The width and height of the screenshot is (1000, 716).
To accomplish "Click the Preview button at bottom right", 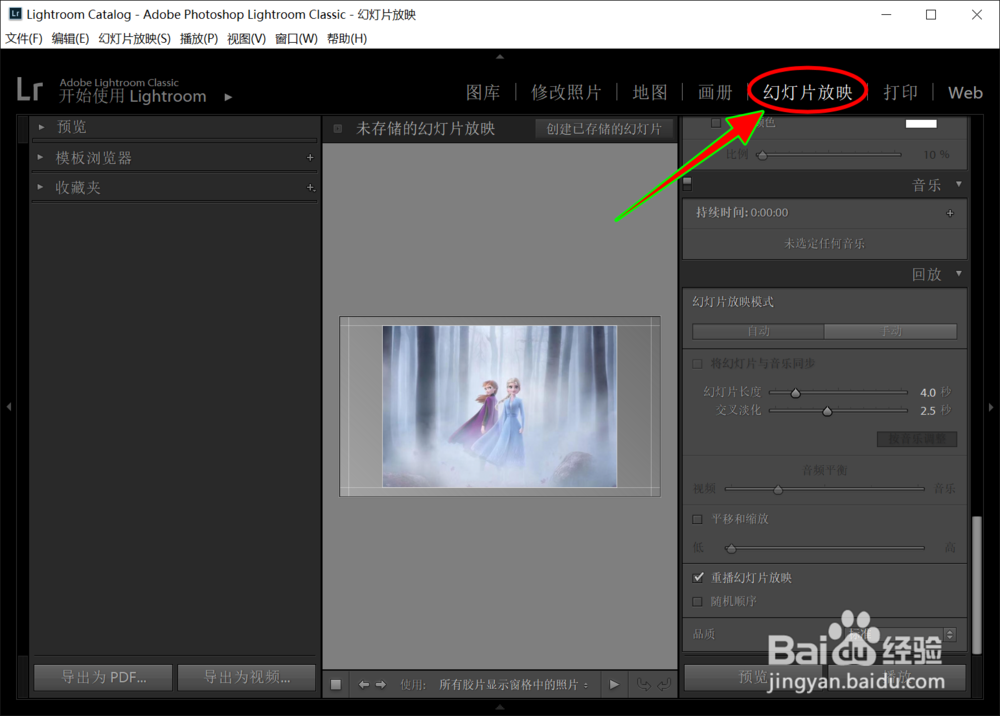I will click(755, 677).
